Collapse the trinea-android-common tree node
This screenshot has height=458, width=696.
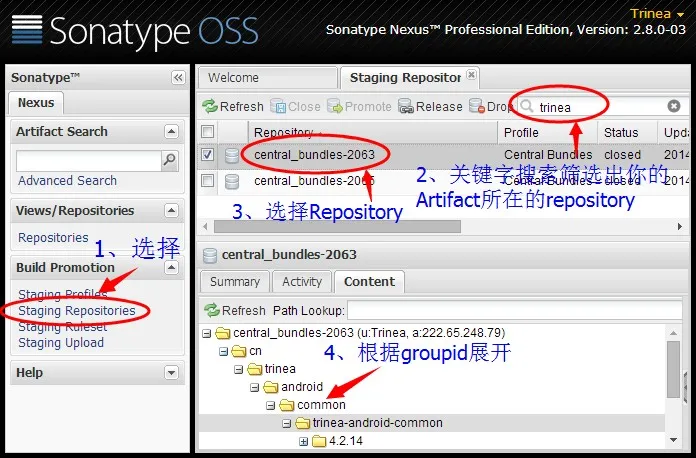pyautogui.click(x=287, y=423)
